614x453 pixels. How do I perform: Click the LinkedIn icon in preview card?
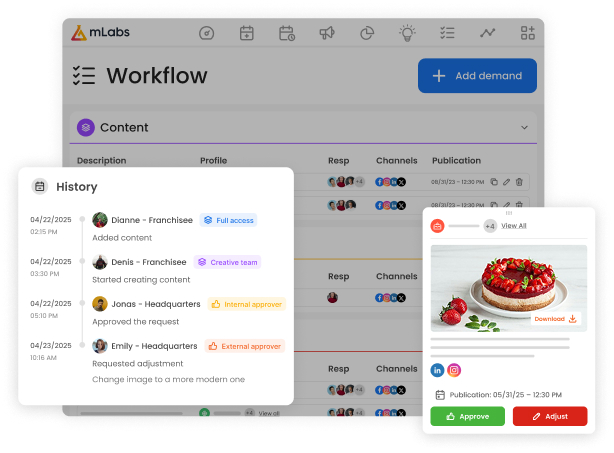click(x=437, y=370)
